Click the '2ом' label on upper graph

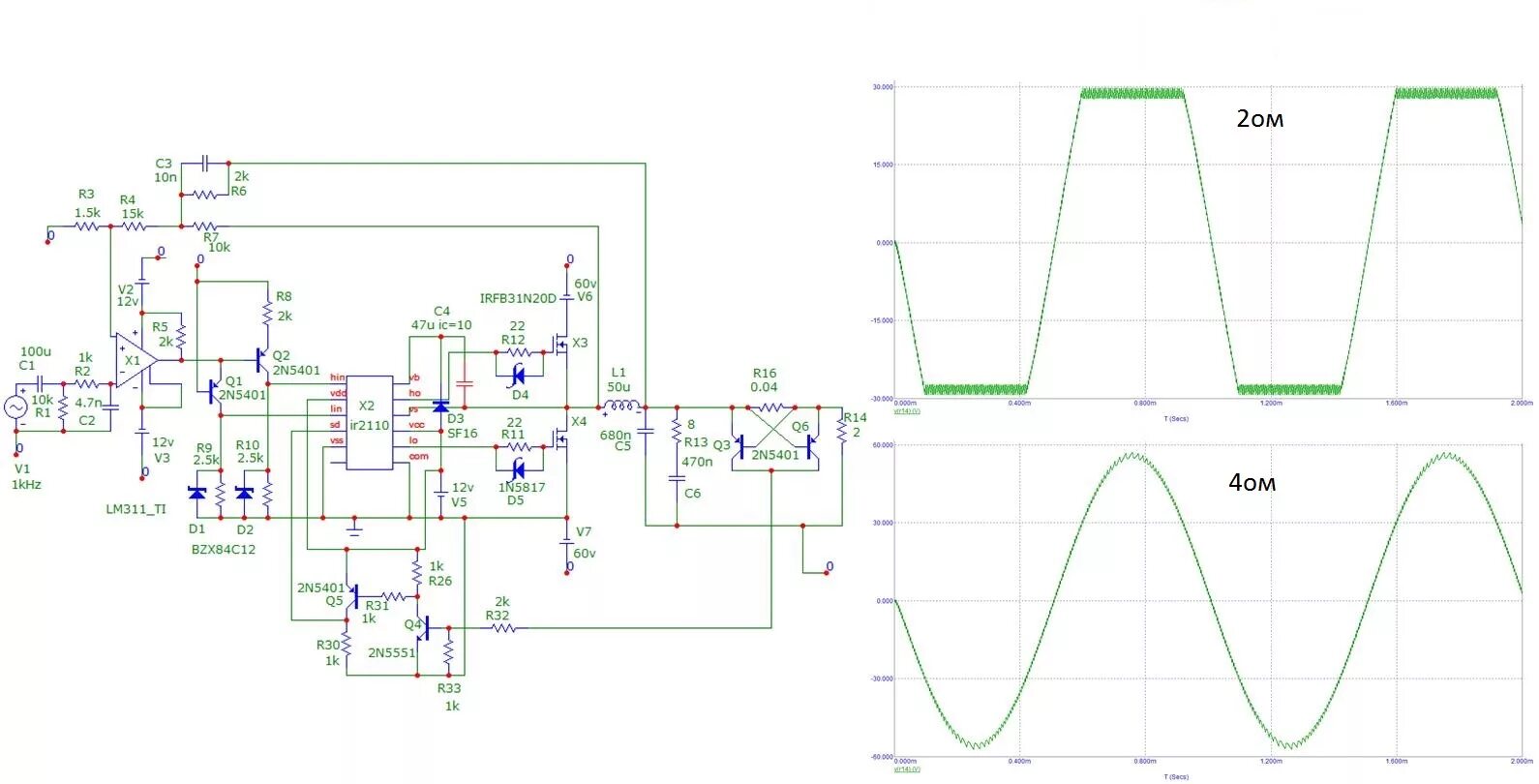tap(1259, 119)
